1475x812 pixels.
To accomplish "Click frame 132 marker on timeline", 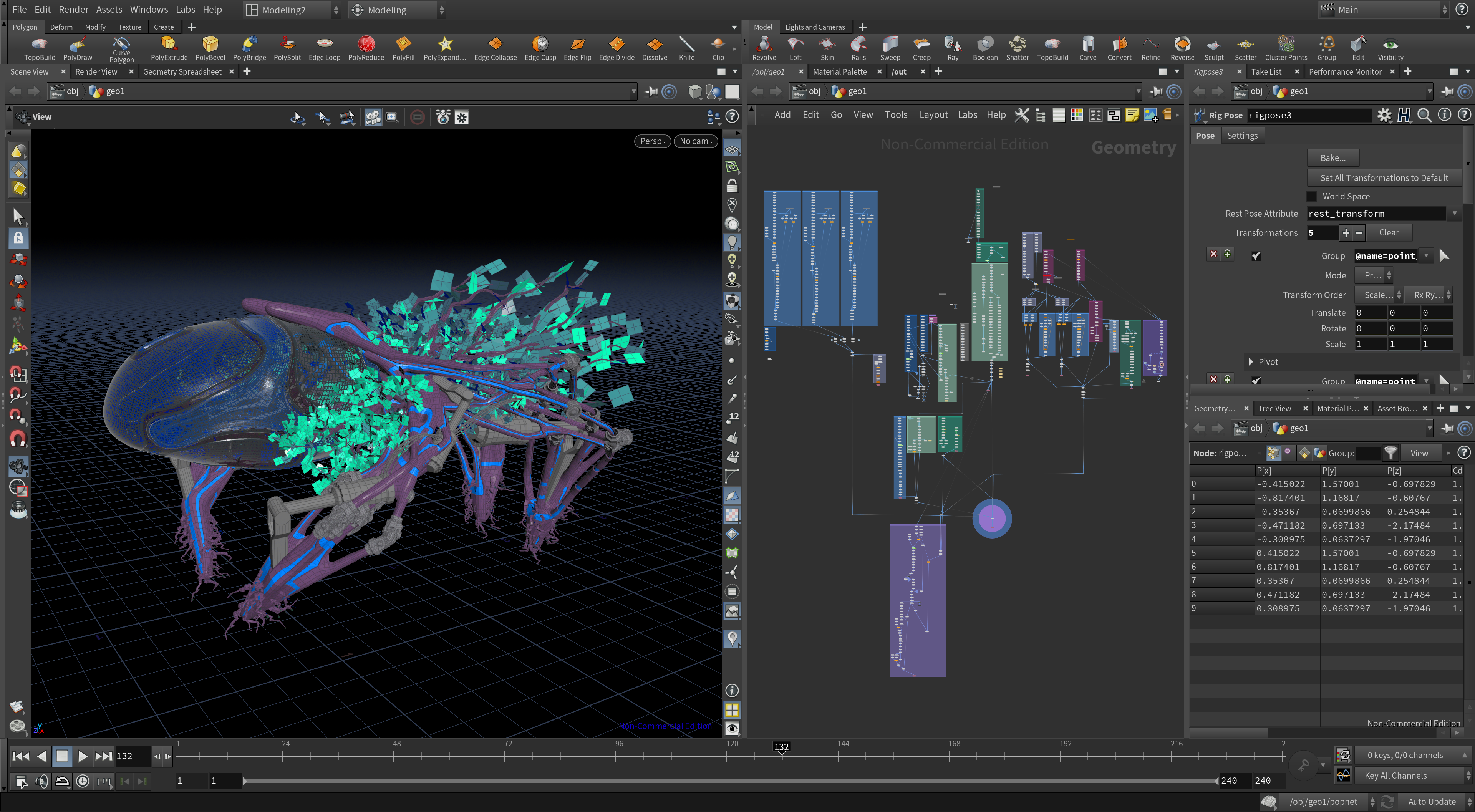I will click(x=781, y=747).
